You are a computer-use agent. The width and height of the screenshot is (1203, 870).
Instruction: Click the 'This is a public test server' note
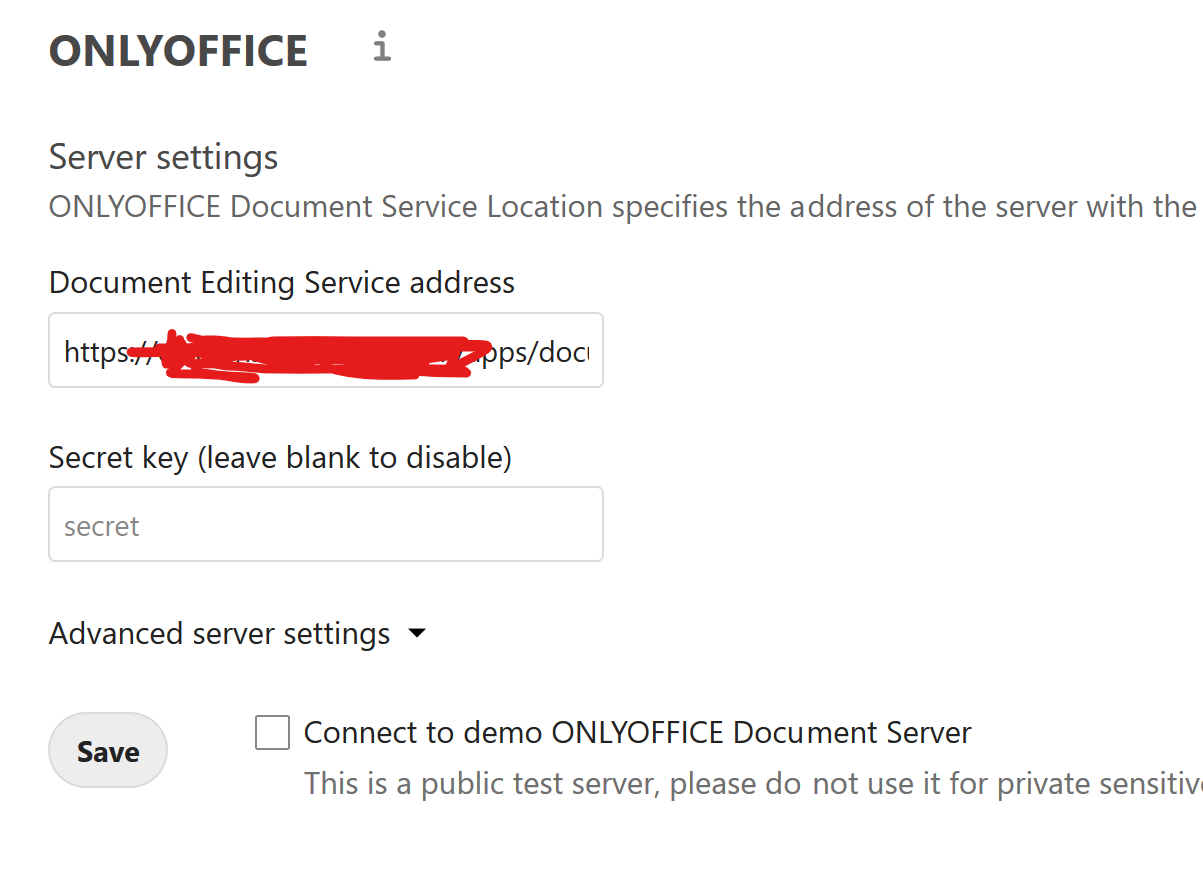coord(753,783)
